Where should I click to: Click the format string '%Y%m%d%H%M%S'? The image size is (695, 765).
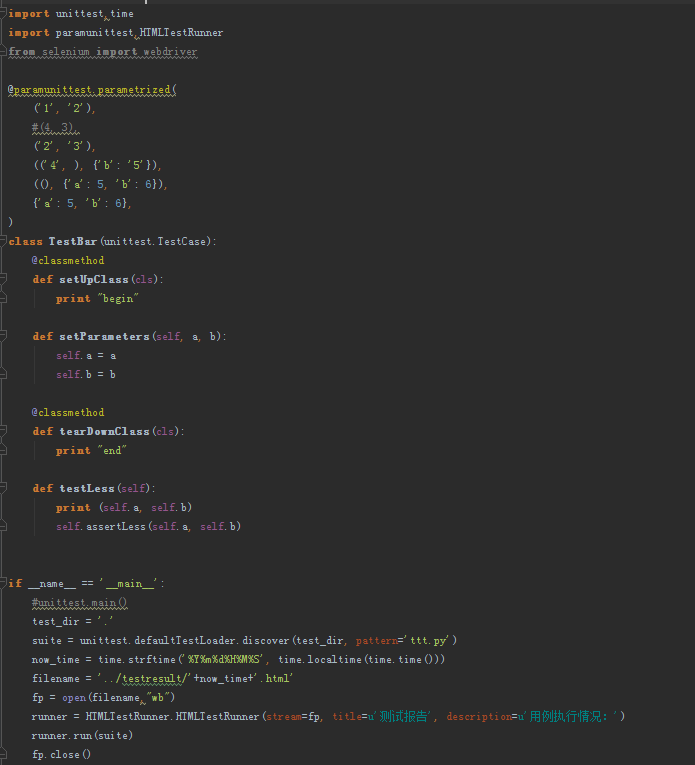[224, 660]
